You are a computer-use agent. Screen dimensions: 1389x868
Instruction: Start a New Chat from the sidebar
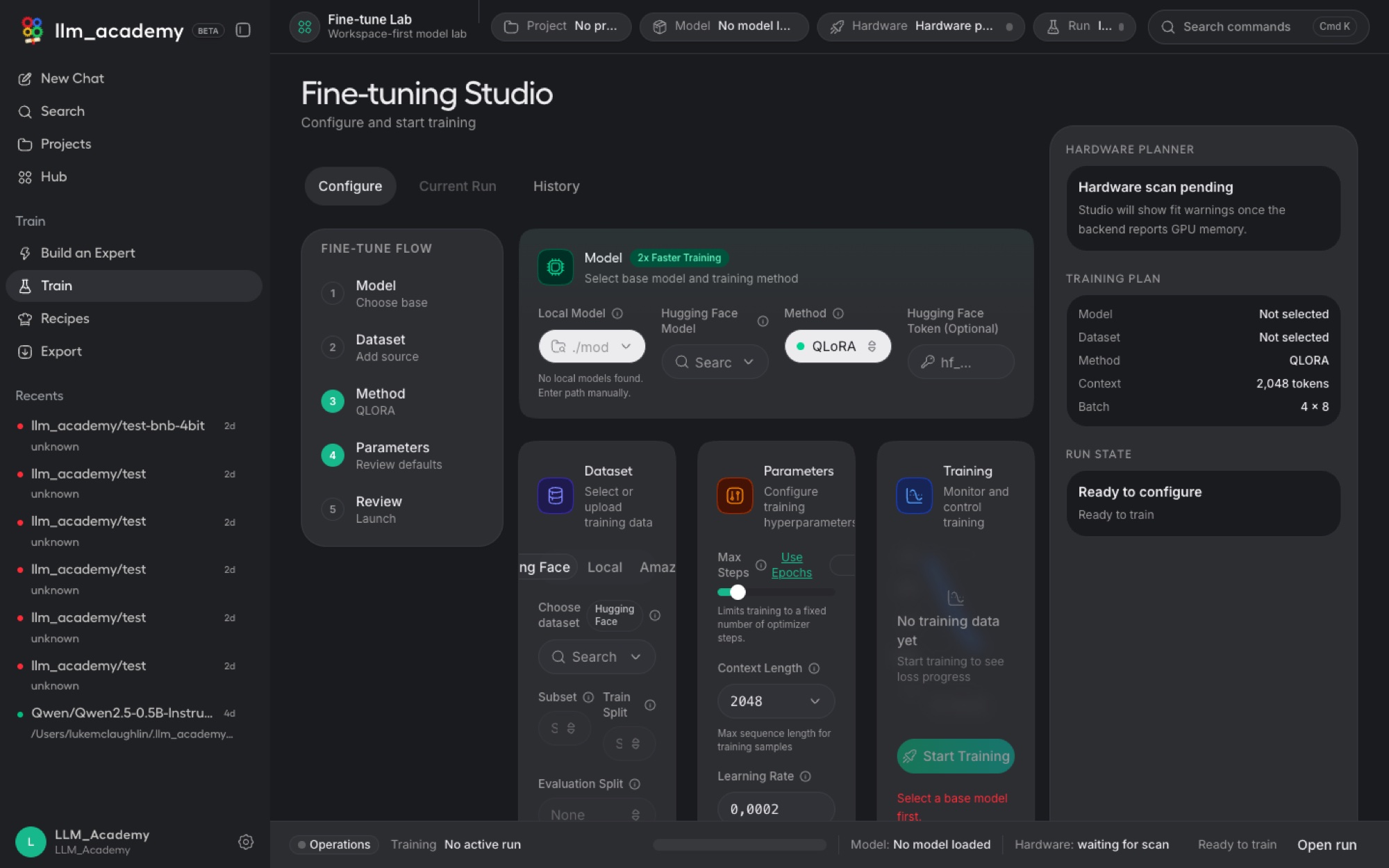tap(134, 78)
